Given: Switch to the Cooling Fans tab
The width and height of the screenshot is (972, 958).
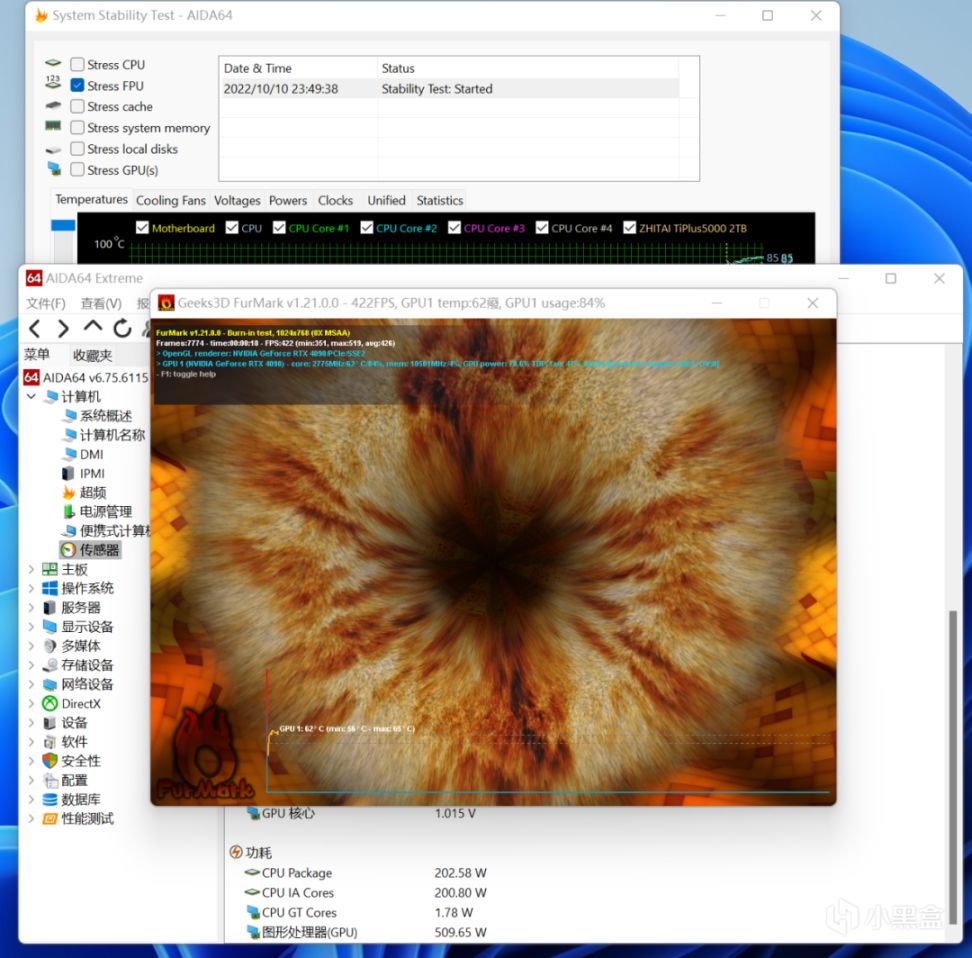Looking at the screenshot, I should pyautogui.click(x=170, y=200).
